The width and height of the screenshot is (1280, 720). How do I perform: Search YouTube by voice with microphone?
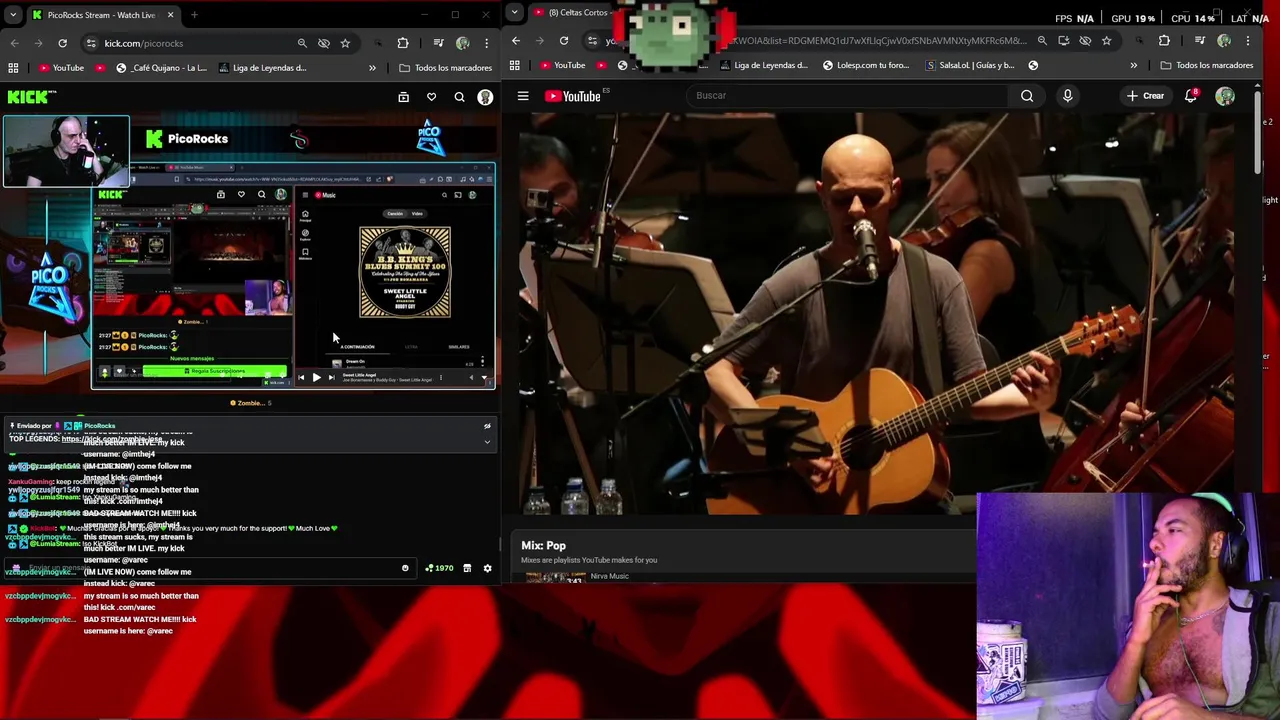coord(1067,96)
